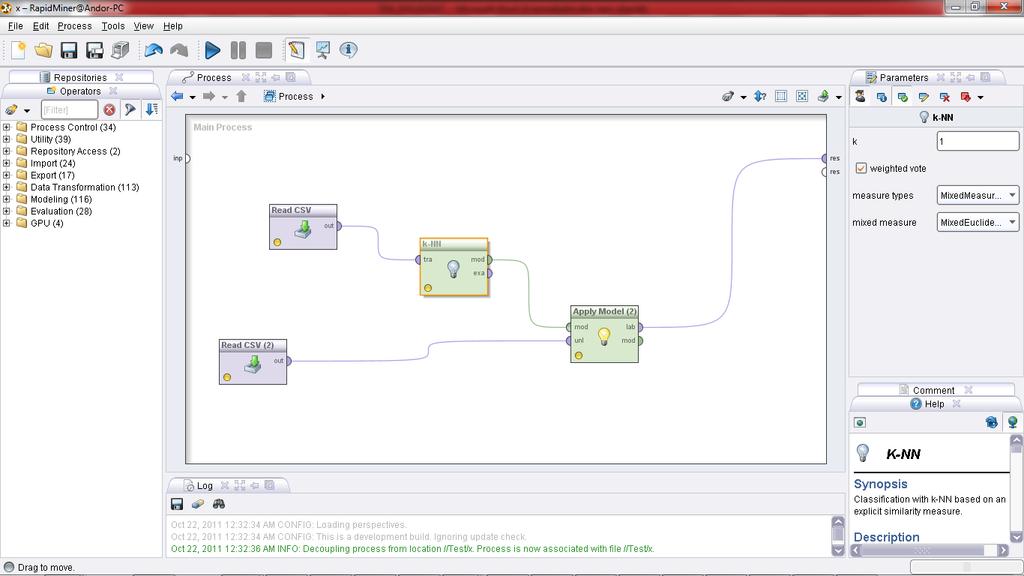Image resolution: width=1024 pixels, height=576 pixels.
Task: Clear the operator filter with the red X
Action: click(109, 110)
